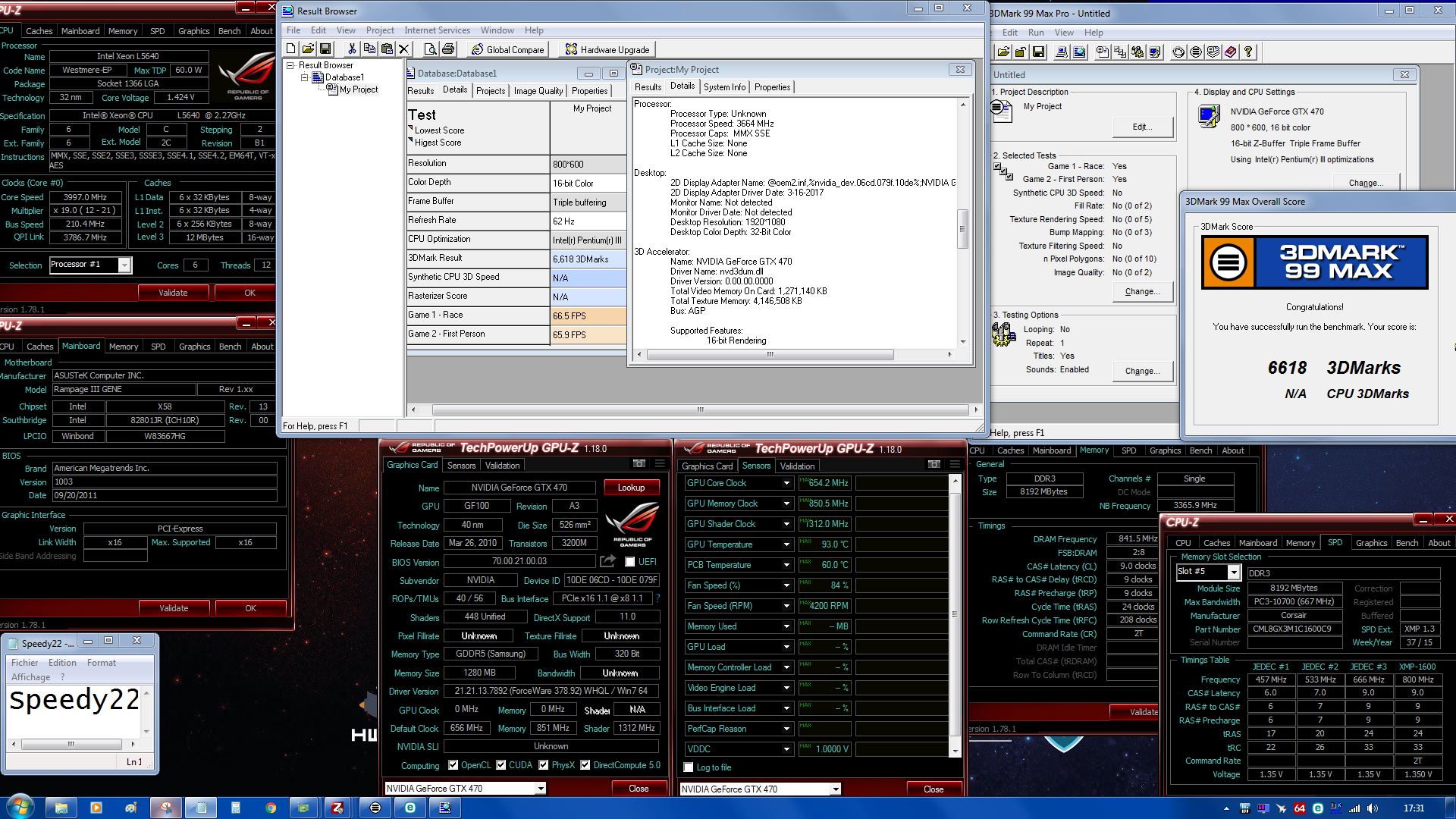1456x819 pixels.
Task: Click the round 3DMark run icon with horizontal bars
Action: click(1195, 52)
